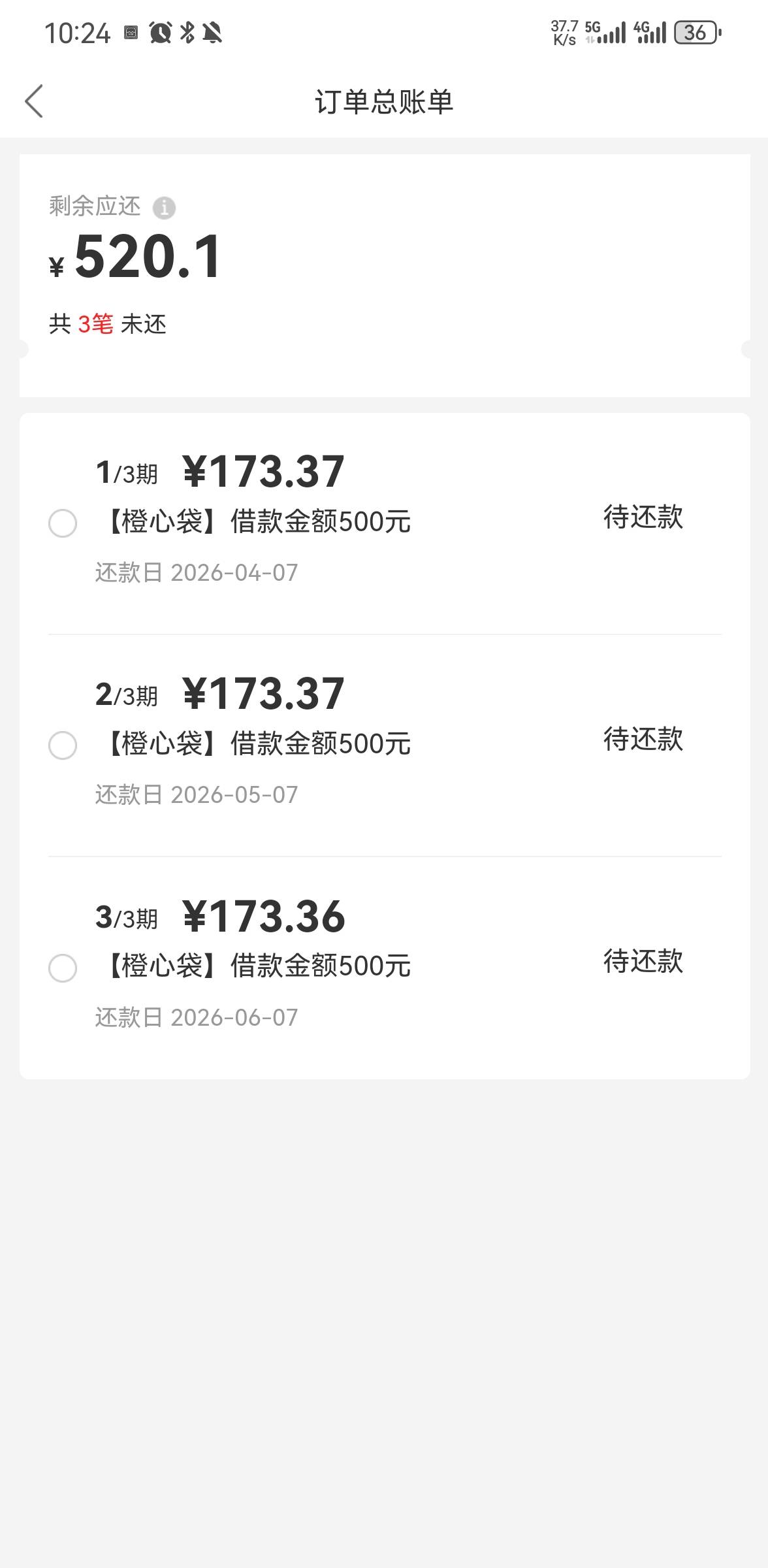Select the 3/3期 installment radio button

(63, 968)
